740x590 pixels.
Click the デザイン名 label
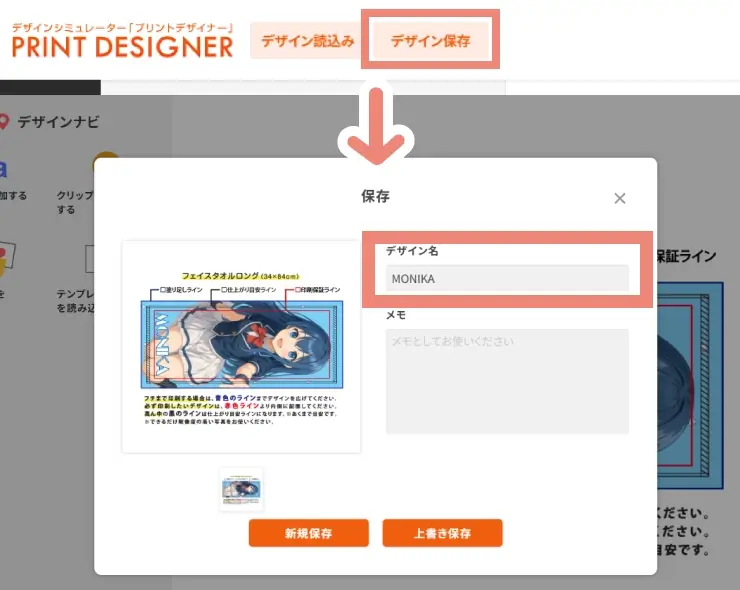[x=412, y=251]
